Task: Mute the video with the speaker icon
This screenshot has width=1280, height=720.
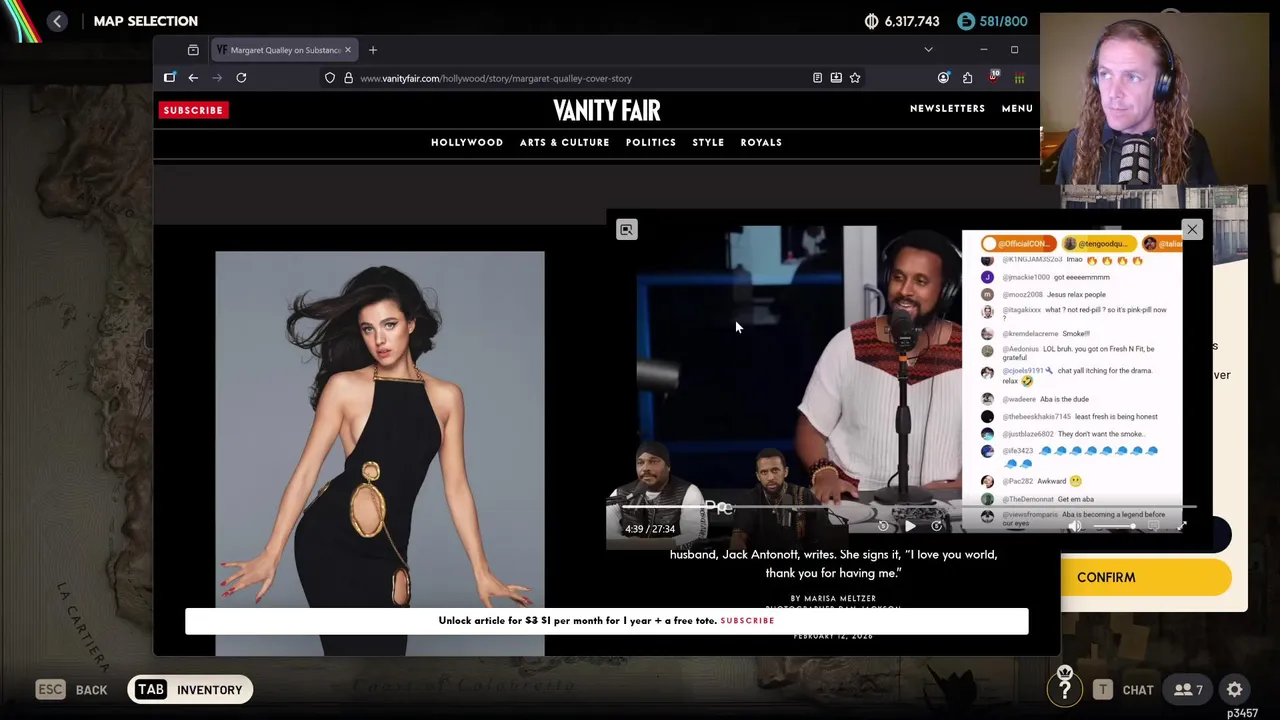Action: click(x=1075, y=526)
